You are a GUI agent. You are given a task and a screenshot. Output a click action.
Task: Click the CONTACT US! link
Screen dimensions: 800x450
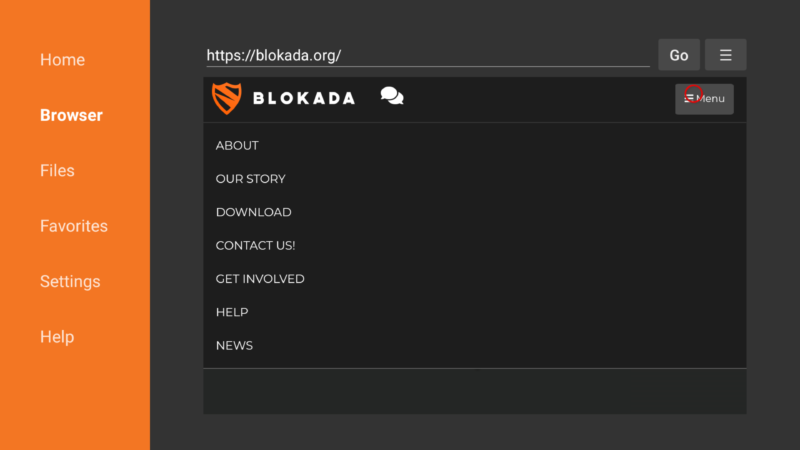255,245
